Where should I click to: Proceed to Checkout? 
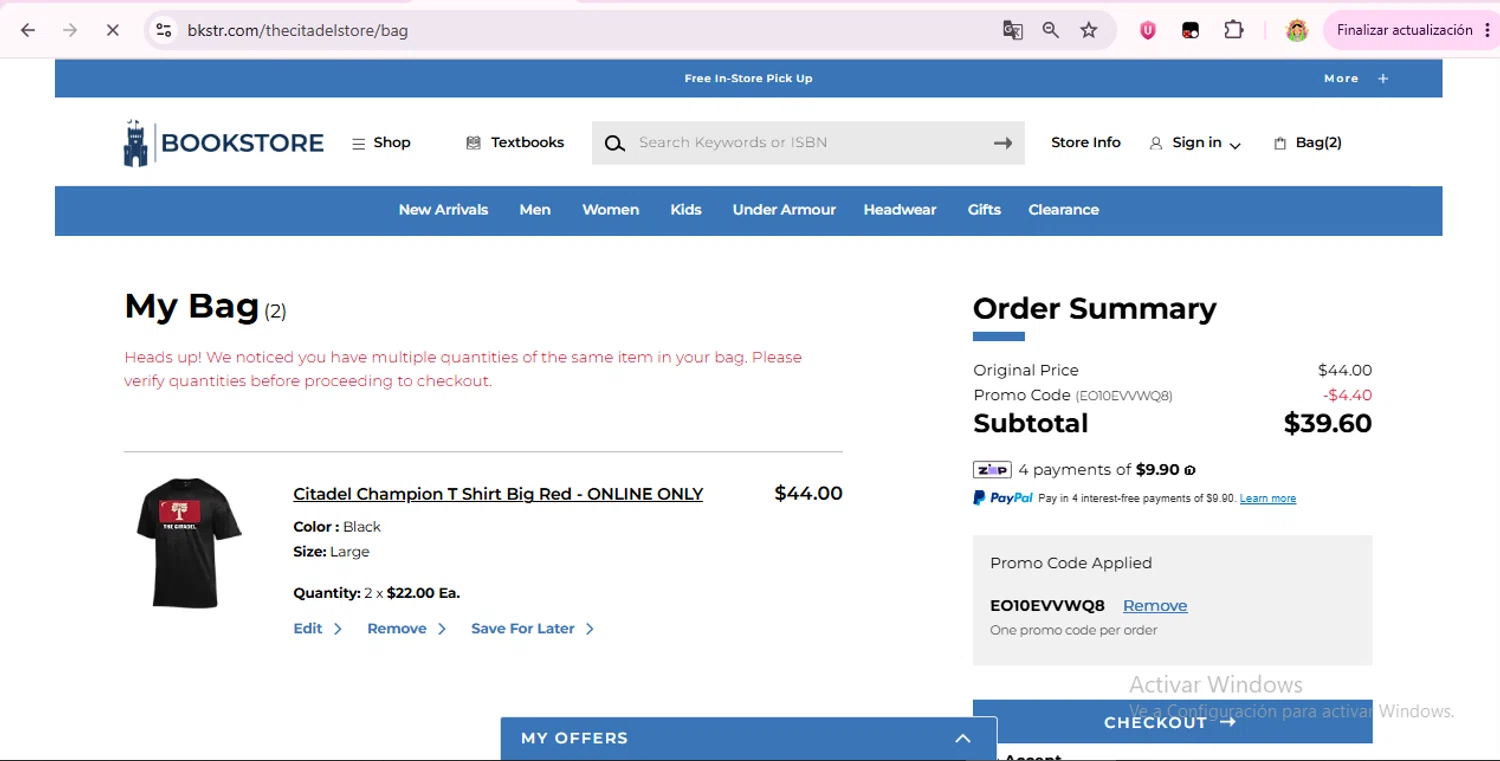[1172, 722]
